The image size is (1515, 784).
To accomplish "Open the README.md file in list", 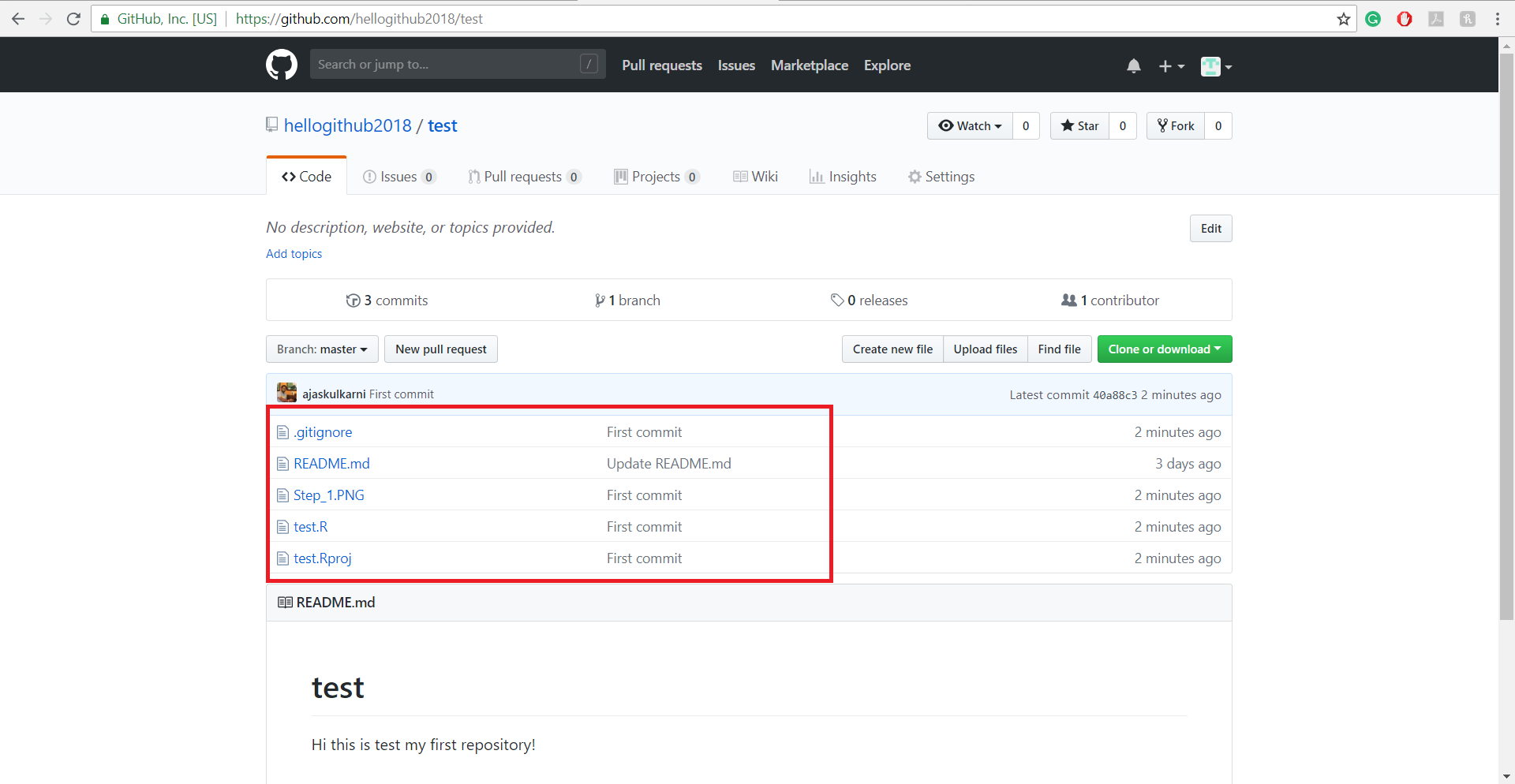I will 331,464.
